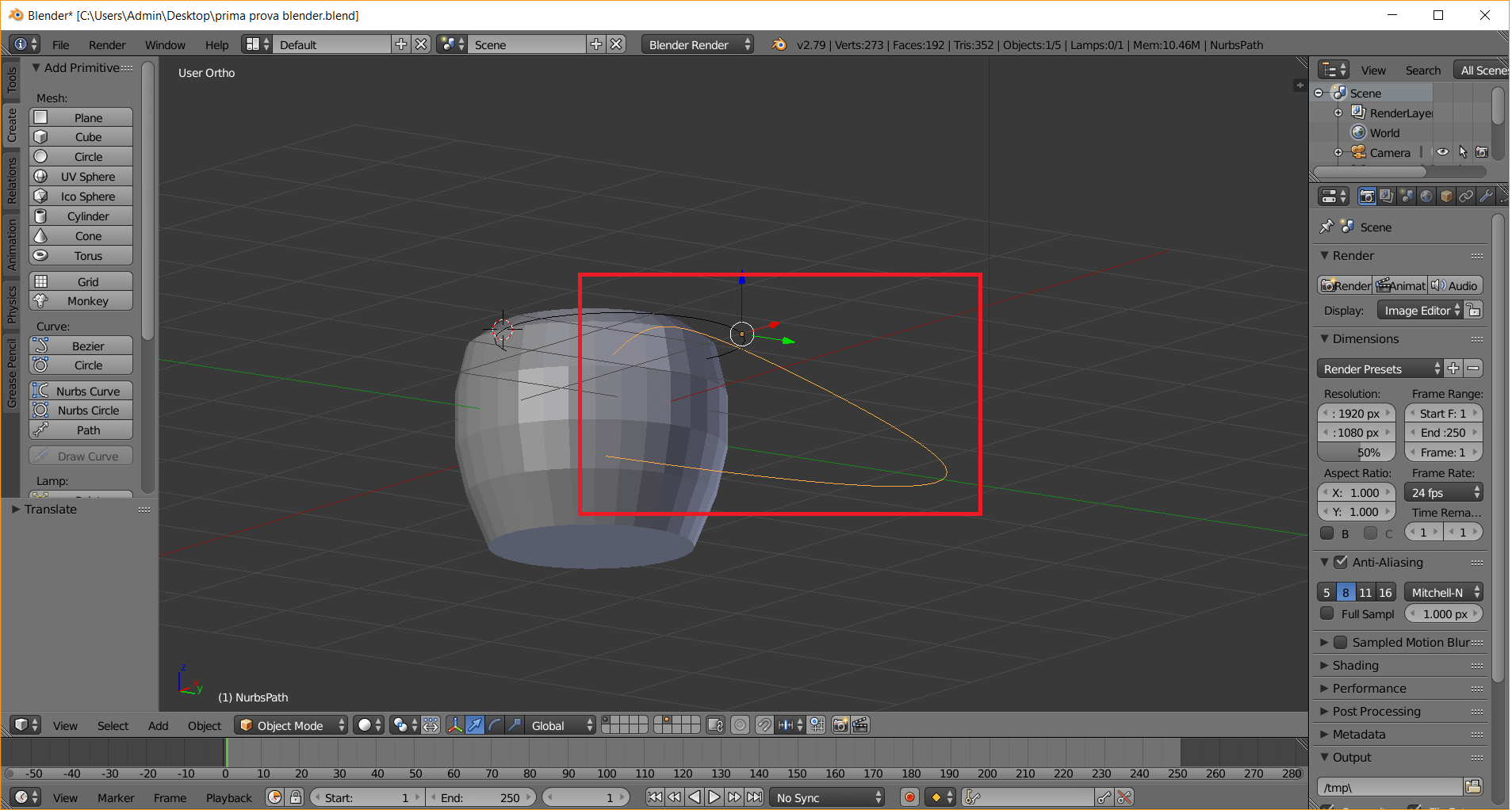Select anti-aliasing samples value 16
1512x810 pixels.
tap(1385, 592)
